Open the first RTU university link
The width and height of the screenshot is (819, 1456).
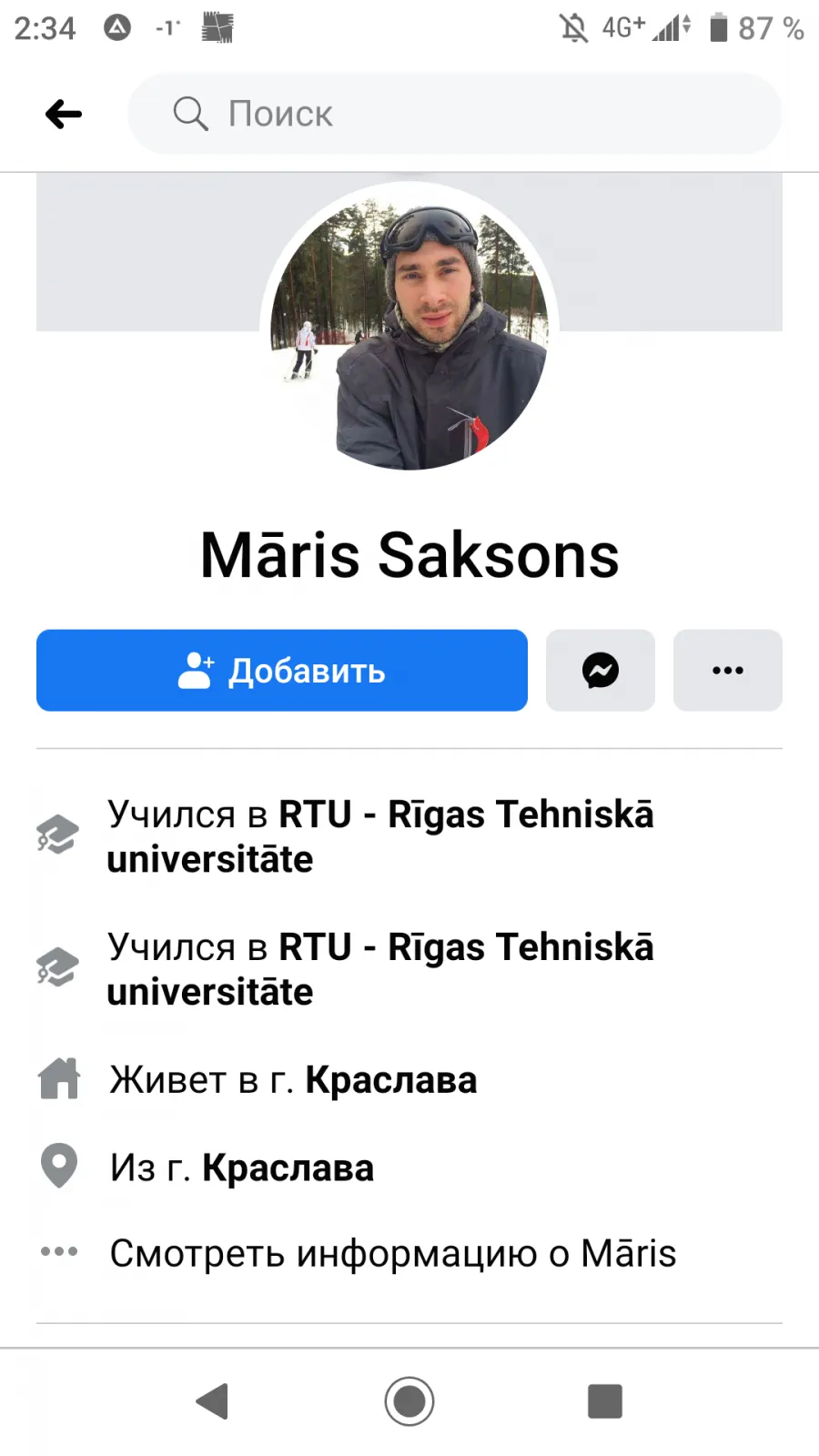[380, 836]
